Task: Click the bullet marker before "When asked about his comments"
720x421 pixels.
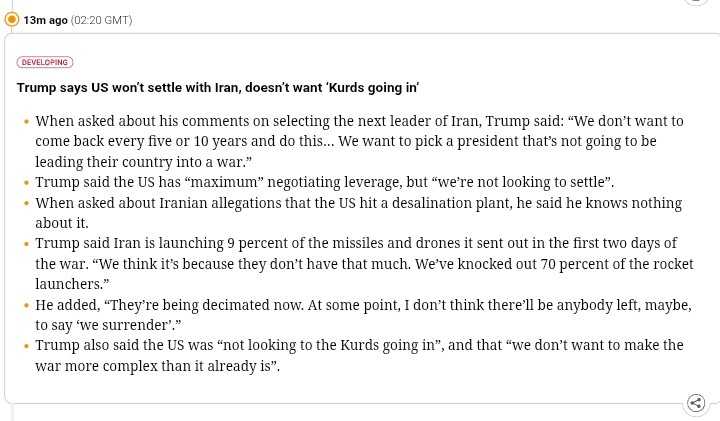Action: pyautogui.click(x=26, y=122)
